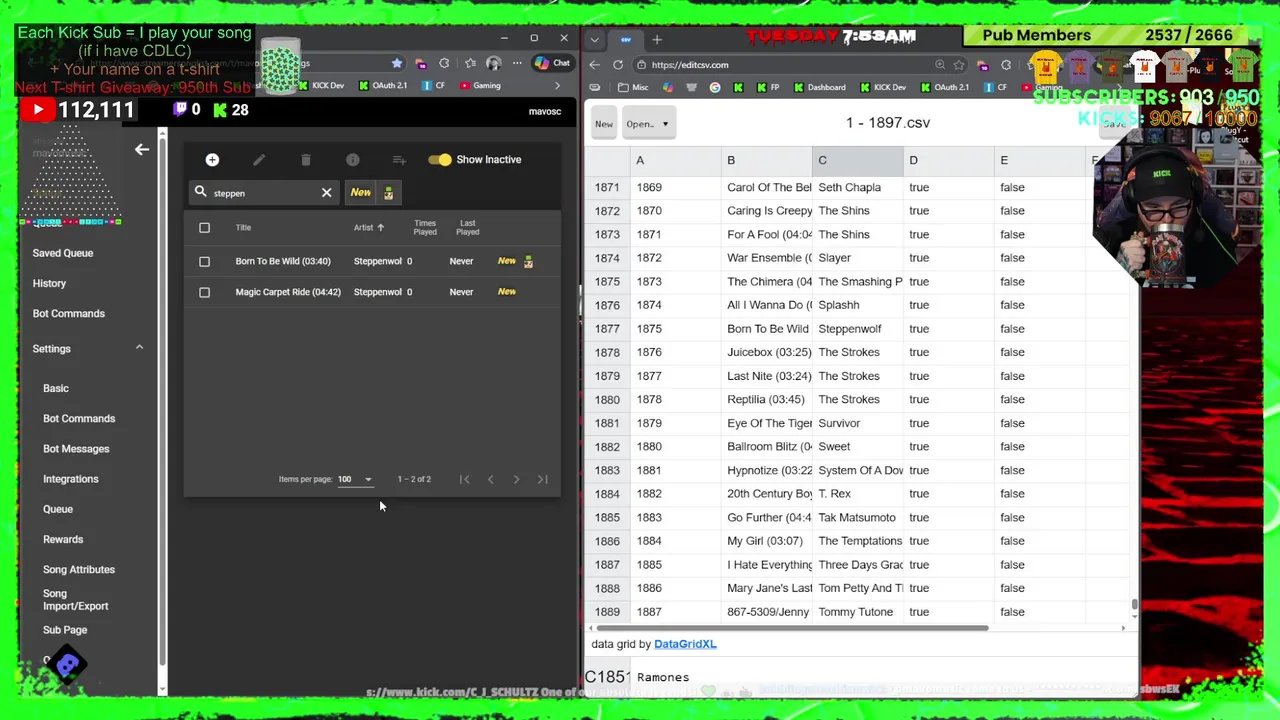Select column C header in spreadsheet
This screenshot has height=720, width=1280.
point(857,160)
